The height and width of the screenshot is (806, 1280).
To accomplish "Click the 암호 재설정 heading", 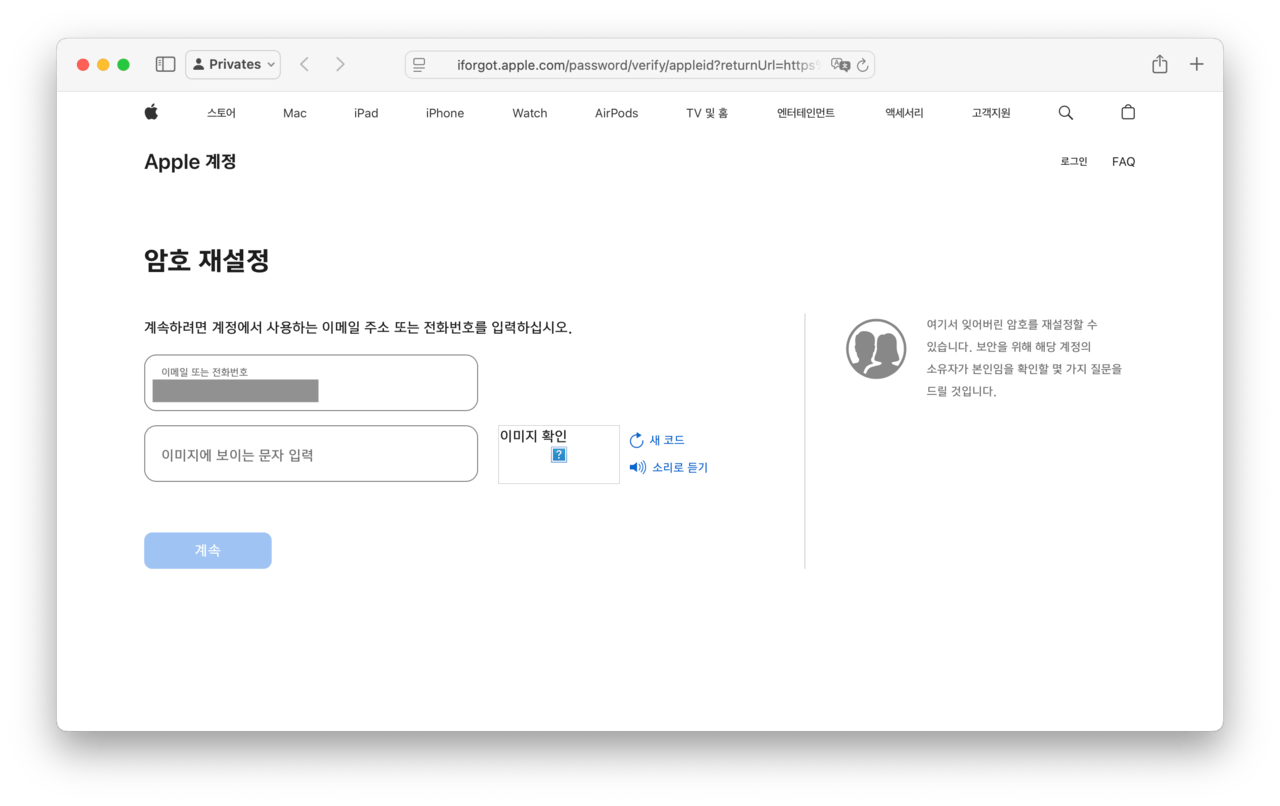I will pos(207,261).
